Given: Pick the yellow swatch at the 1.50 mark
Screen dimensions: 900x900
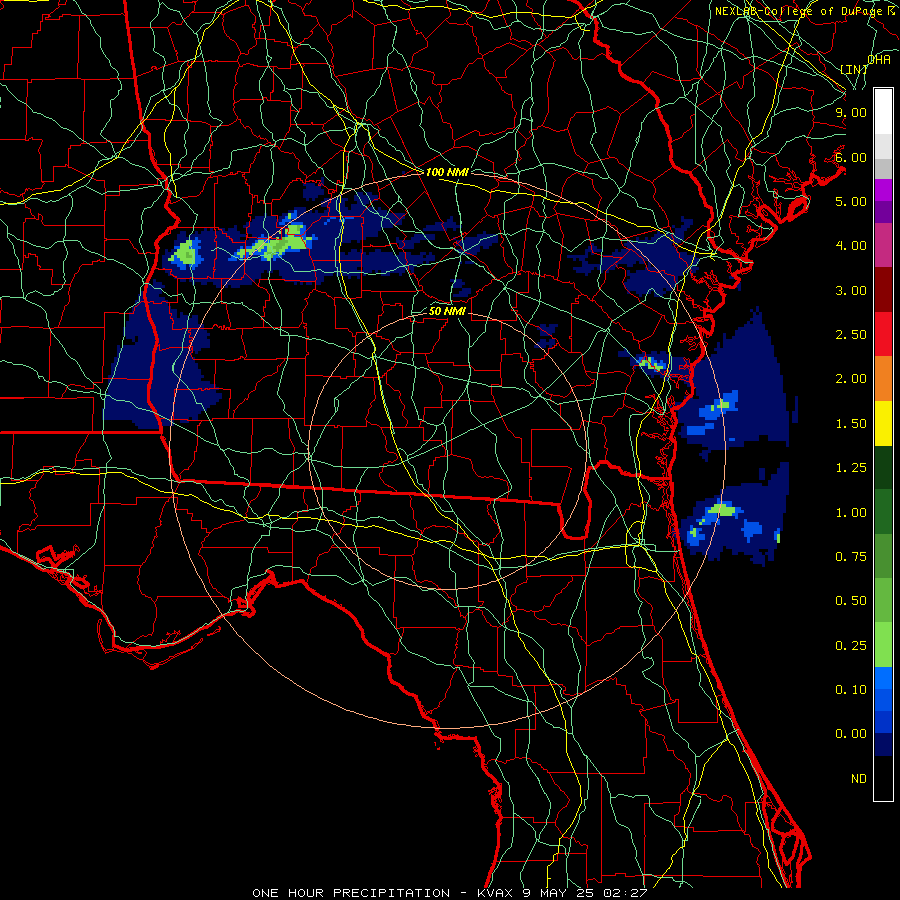Looking at the screenshot, I should click(883, 424).
